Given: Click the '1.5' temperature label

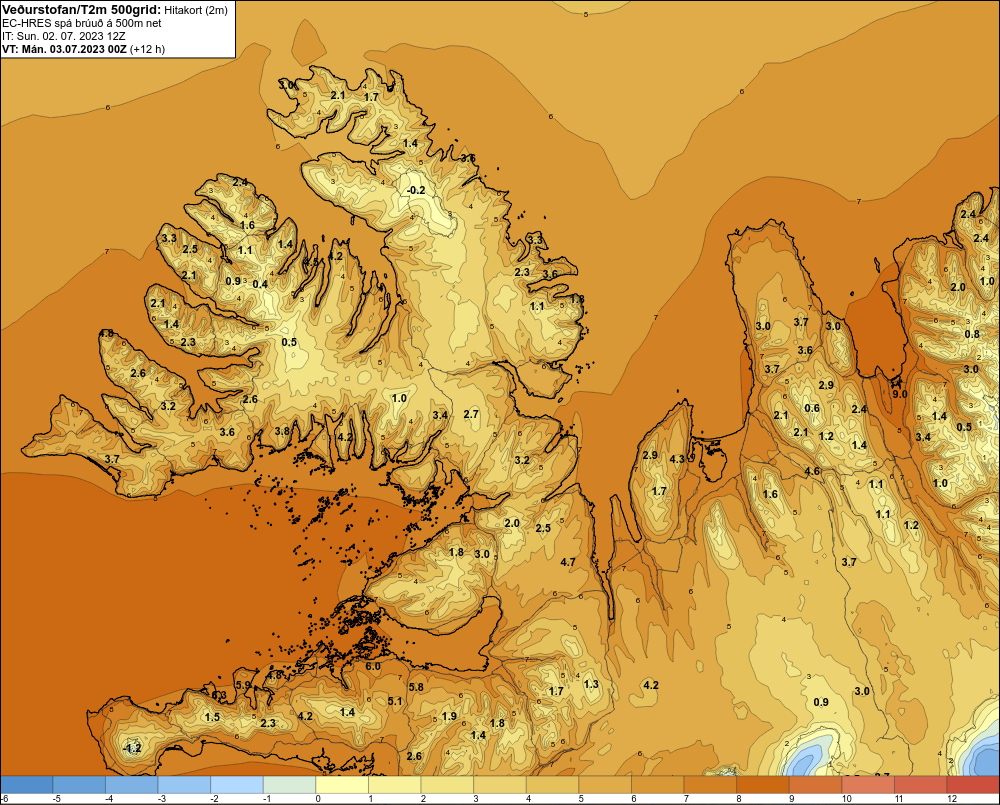Looking at the screenshot, I should click(x=212, y=717).
